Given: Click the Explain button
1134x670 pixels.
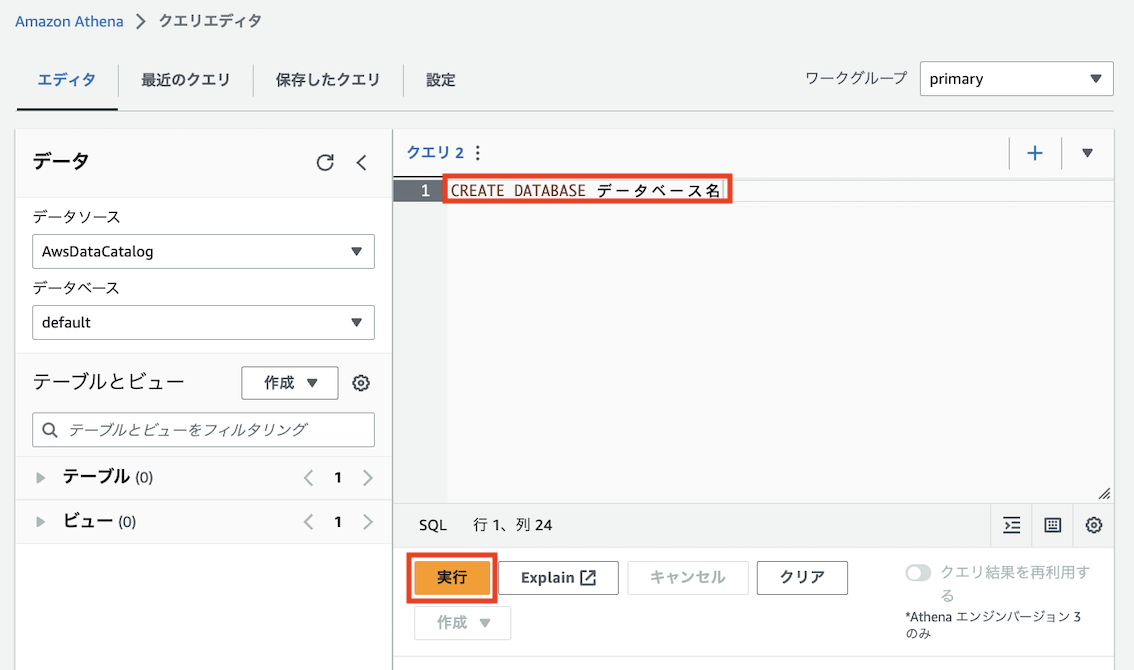Looking at the screenshot, I should (558, 577).
